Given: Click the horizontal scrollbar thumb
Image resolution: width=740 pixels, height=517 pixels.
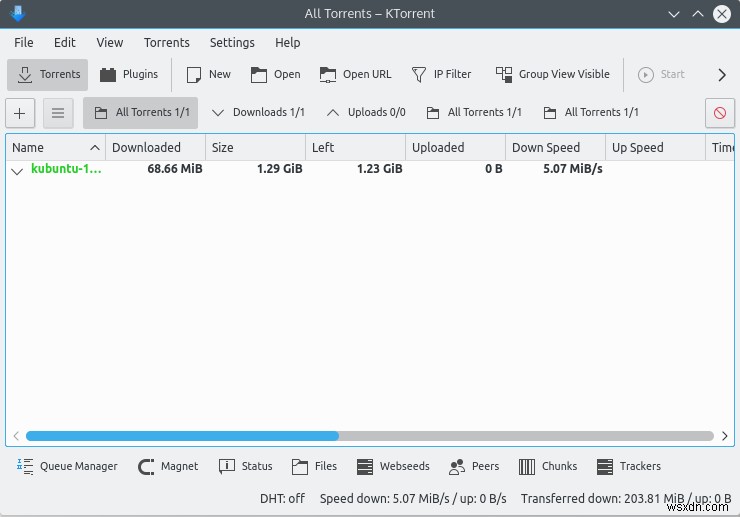Looking at the screenshot, I should [x=182, y=436].
